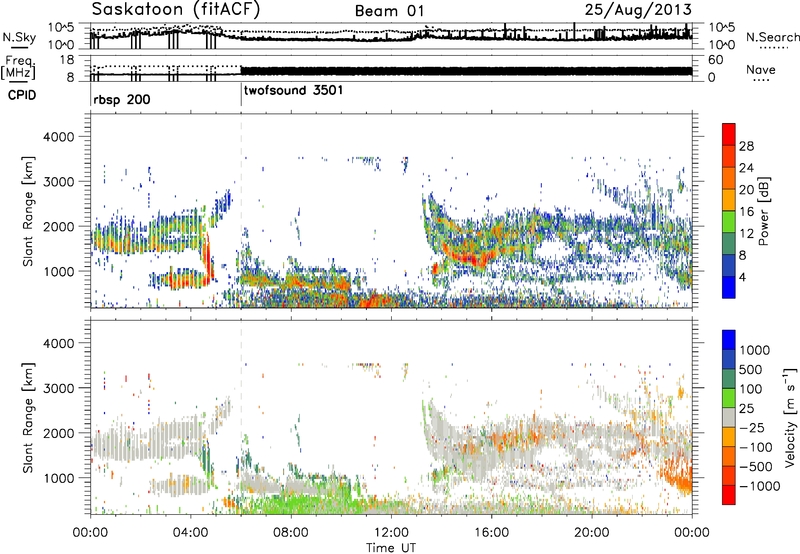Pick the gray Velocity colorbar segment between 25 and -25
Image resolution: width=800 pixels, height=554 pixels.
coord(729,417)
